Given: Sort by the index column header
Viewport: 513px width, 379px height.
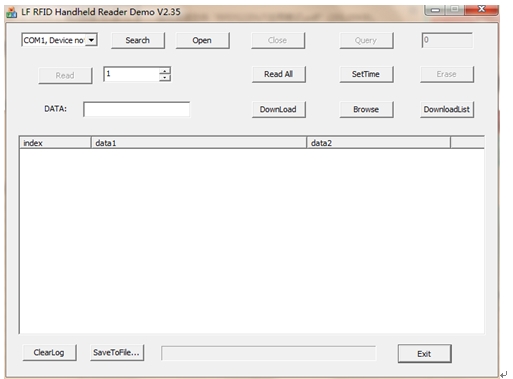Looking at the screenshot, I should coord(55,143).
